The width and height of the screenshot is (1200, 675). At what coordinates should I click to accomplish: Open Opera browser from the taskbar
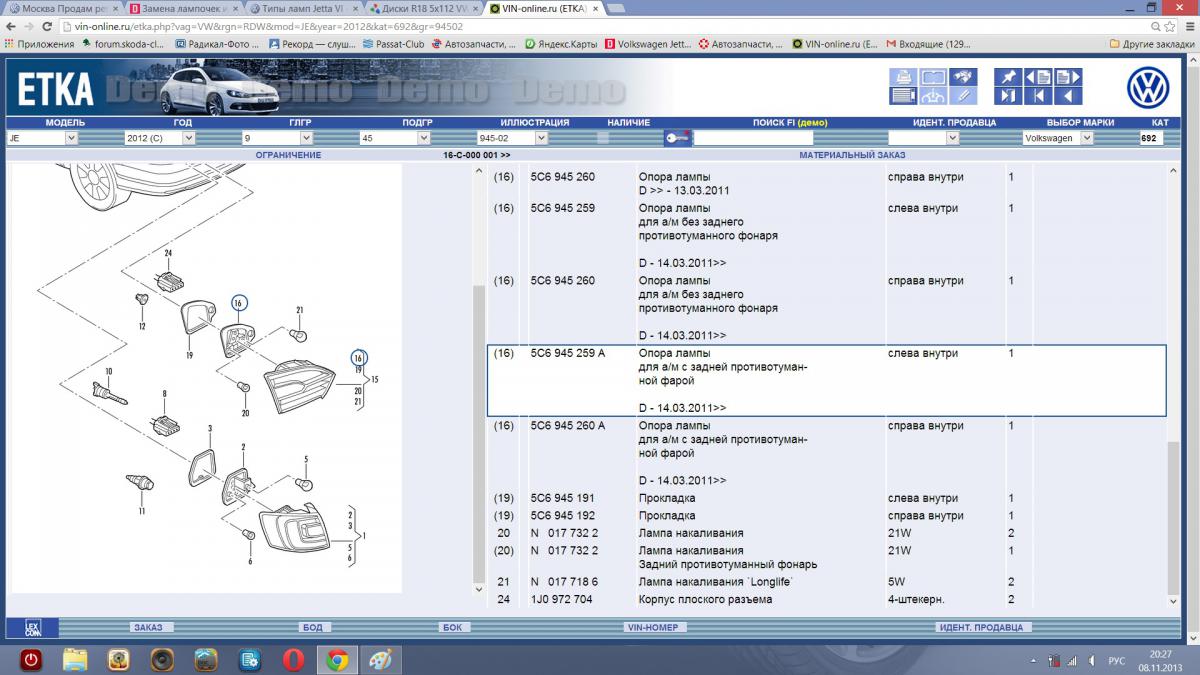[293, 660]
